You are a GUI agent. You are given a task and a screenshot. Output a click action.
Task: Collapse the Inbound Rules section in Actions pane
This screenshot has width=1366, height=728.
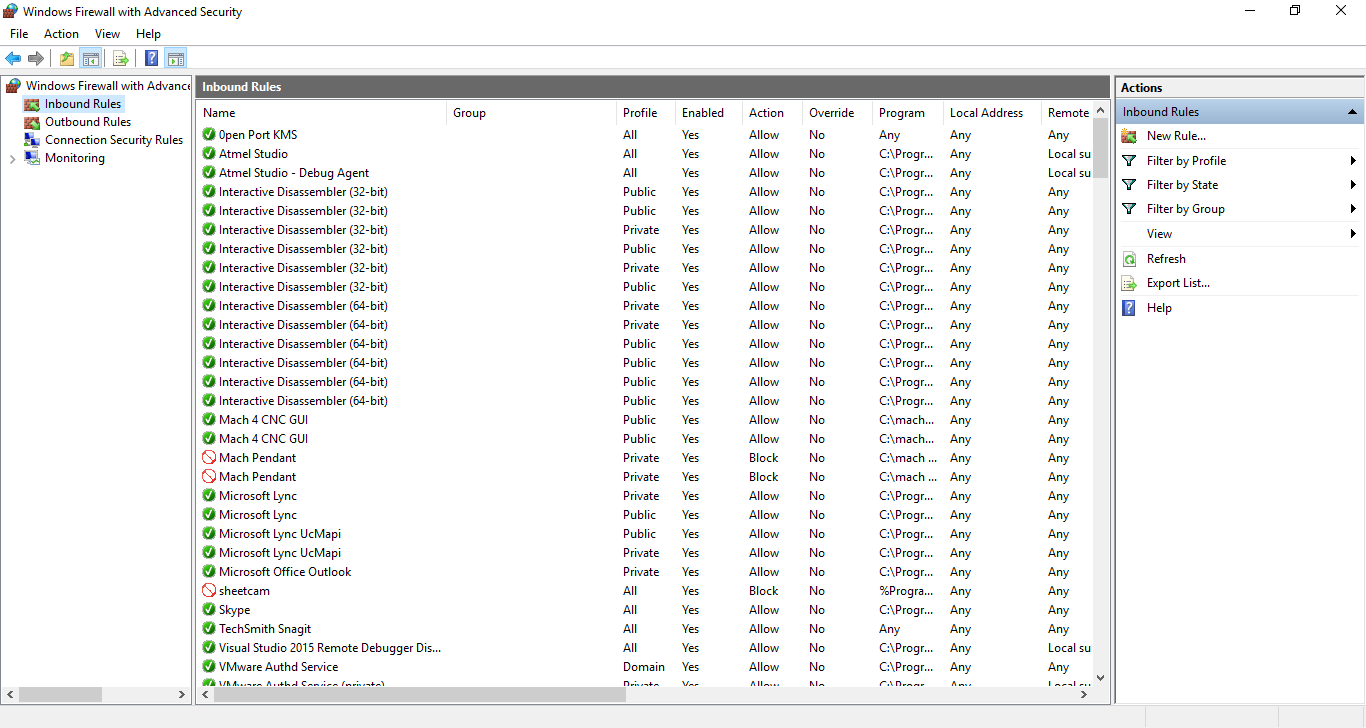point(1352,112)
